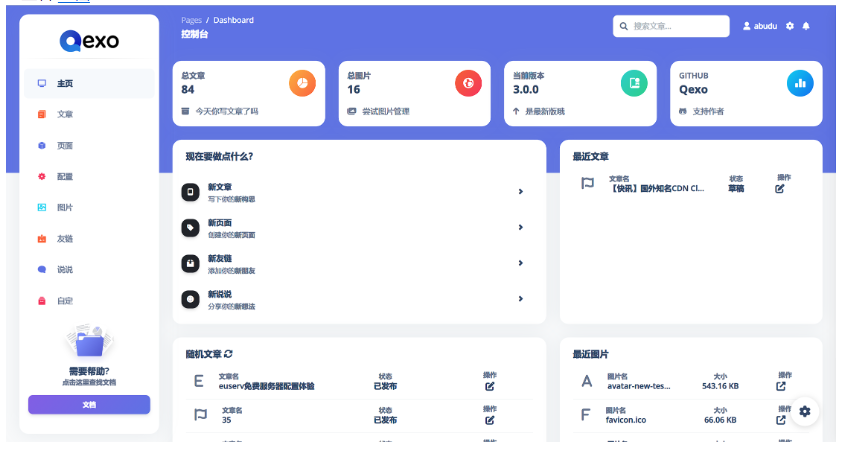Click edit icon for euserv免费服务器 article

pyautogui.click(x=490, y=386)
